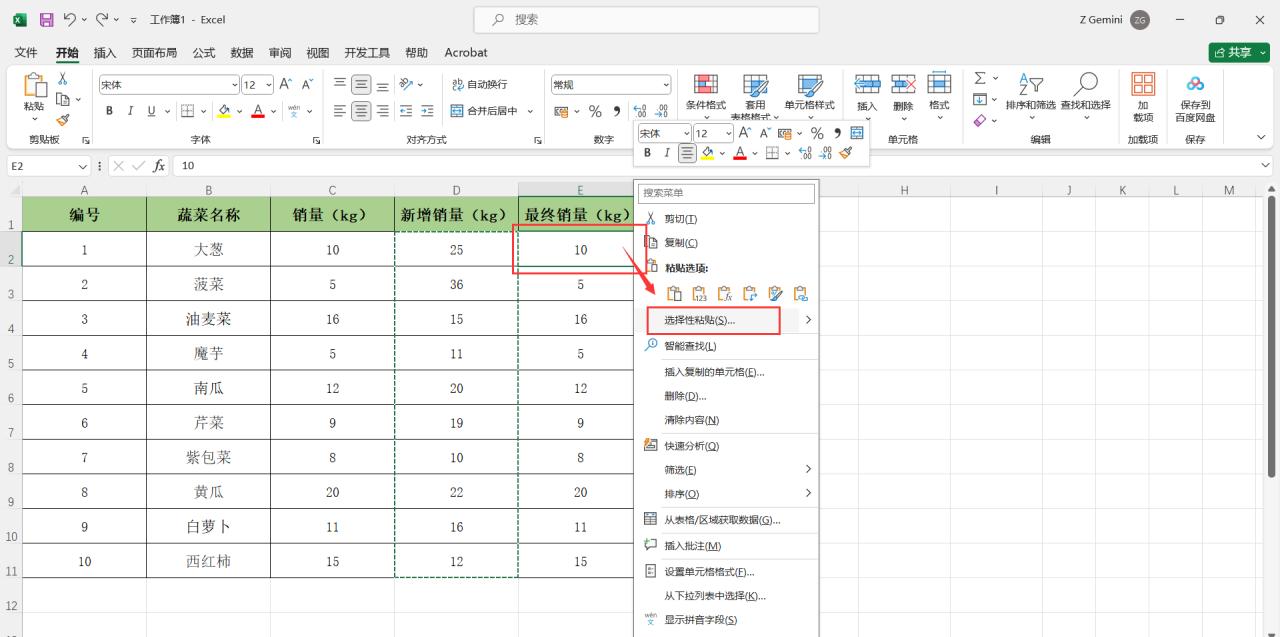1280x637 pixels.
Task: Toggle Bold in the mini toolbar
Action: 647,153
